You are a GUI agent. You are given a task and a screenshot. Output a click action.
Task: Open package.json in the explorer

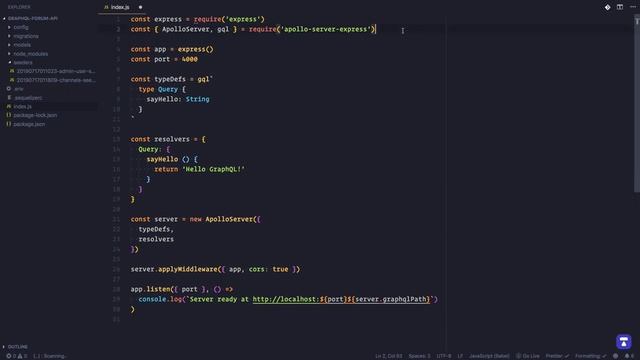pos(29,124)
